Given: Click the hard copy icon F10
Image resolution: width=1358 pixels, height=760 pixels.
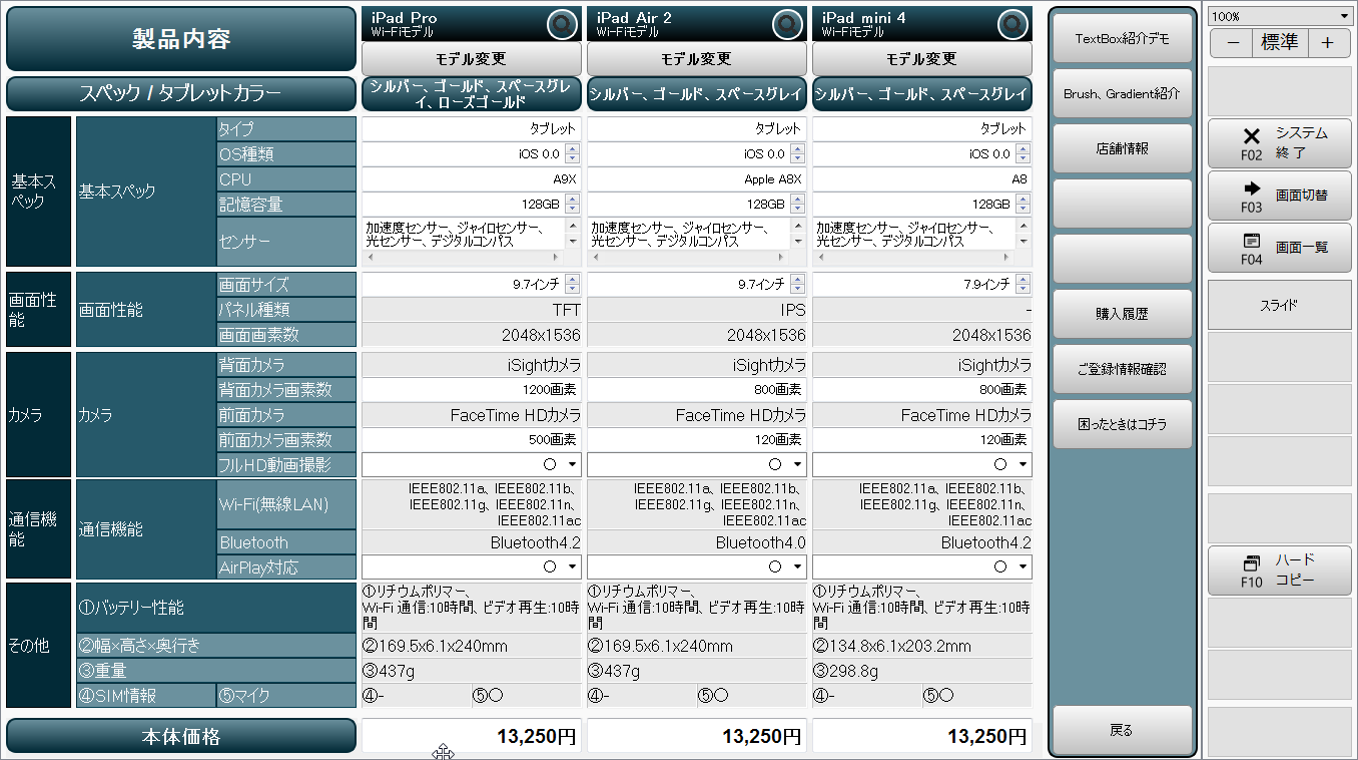Looking at the screenshot, I should pos(1251,563).
